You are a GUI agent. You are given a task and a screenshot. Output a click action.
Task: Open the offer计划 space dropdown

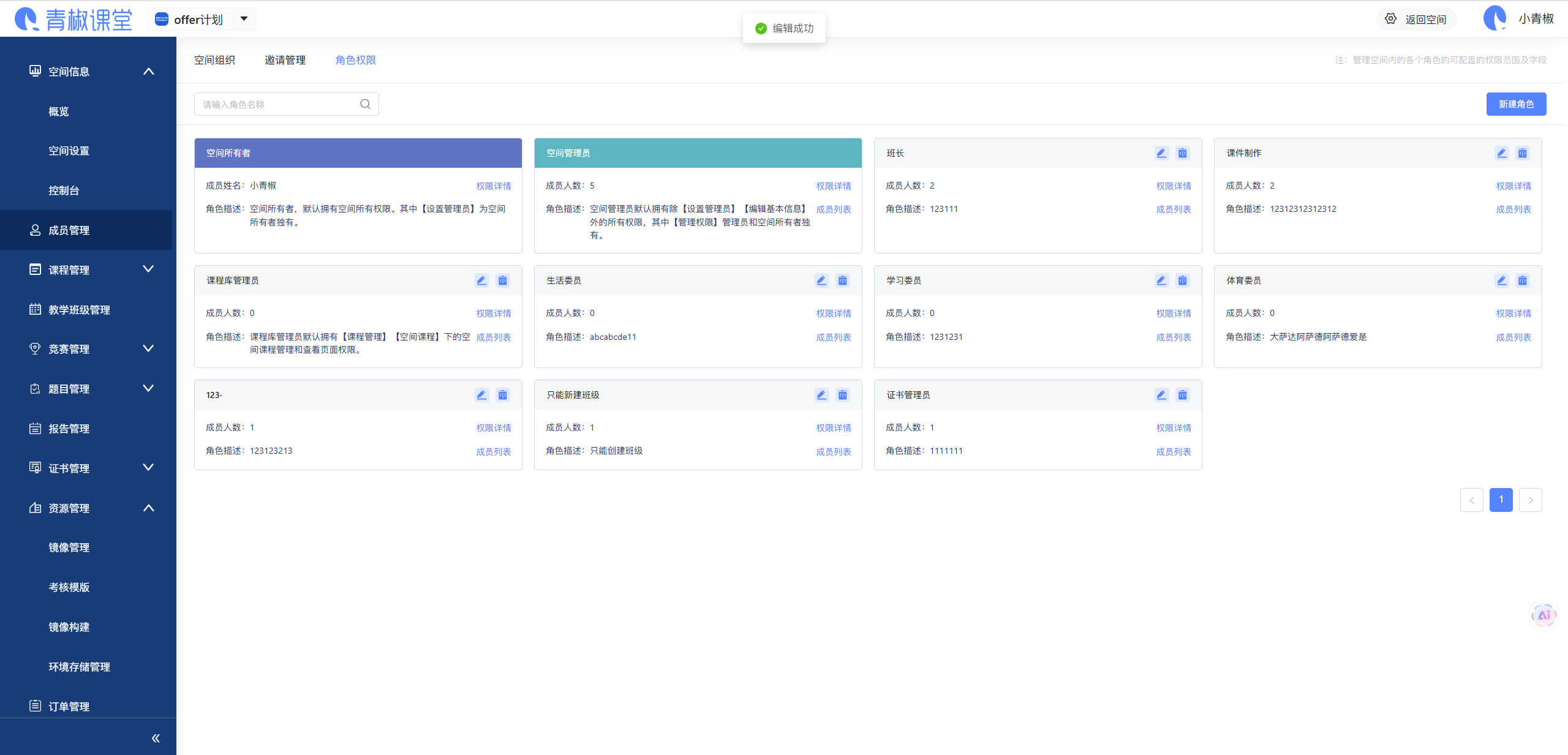(244, 19)
